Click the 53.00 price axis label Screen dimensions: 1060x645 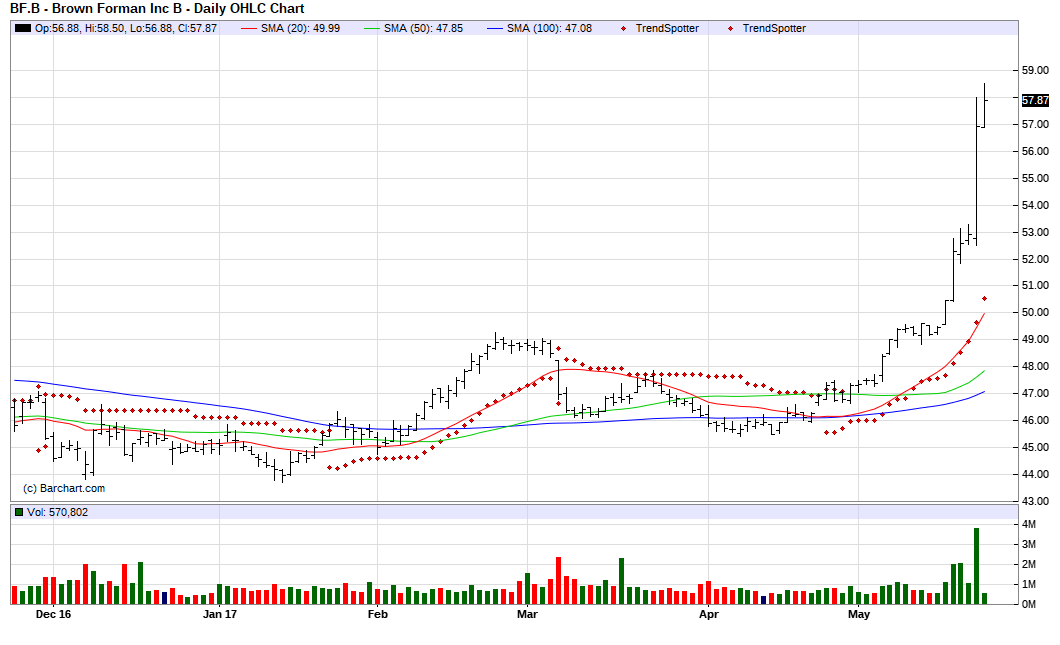click(1035, 232)
